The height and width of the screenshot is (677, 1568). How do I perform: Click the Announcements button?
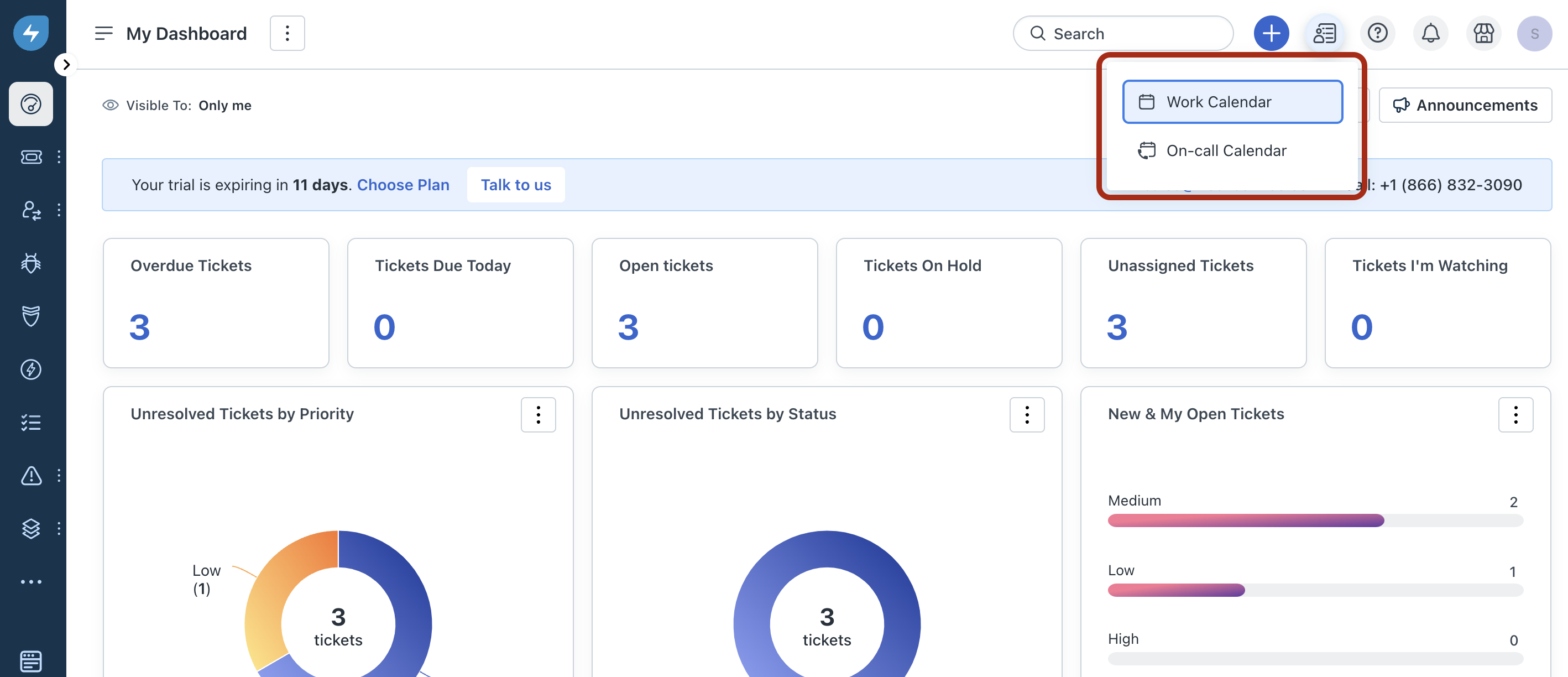1465,105
